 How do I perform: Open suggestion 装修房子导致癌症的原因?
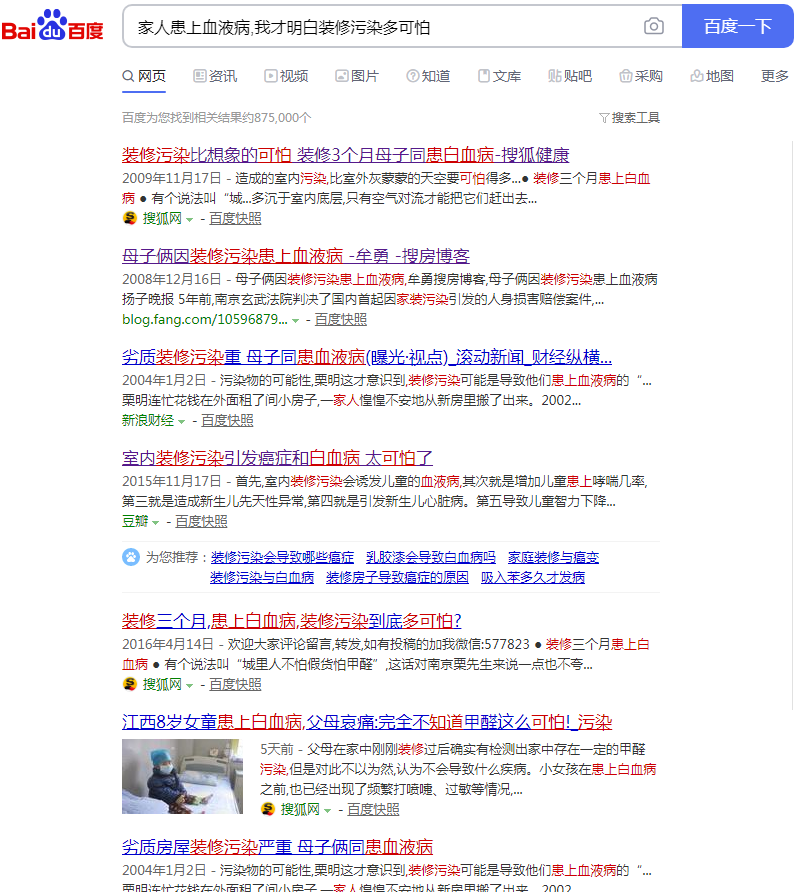[x=397, y=577]
